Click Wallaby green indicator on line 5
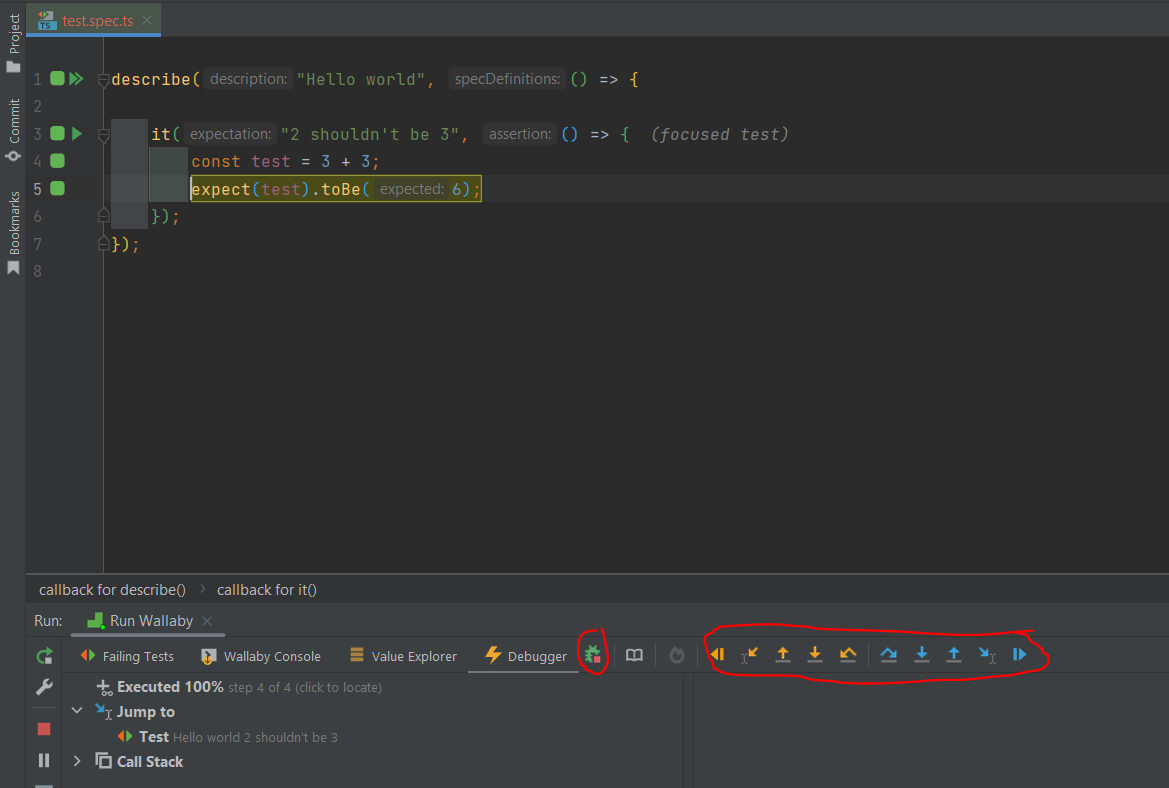 pyautogui.click(x=57, y=189)
